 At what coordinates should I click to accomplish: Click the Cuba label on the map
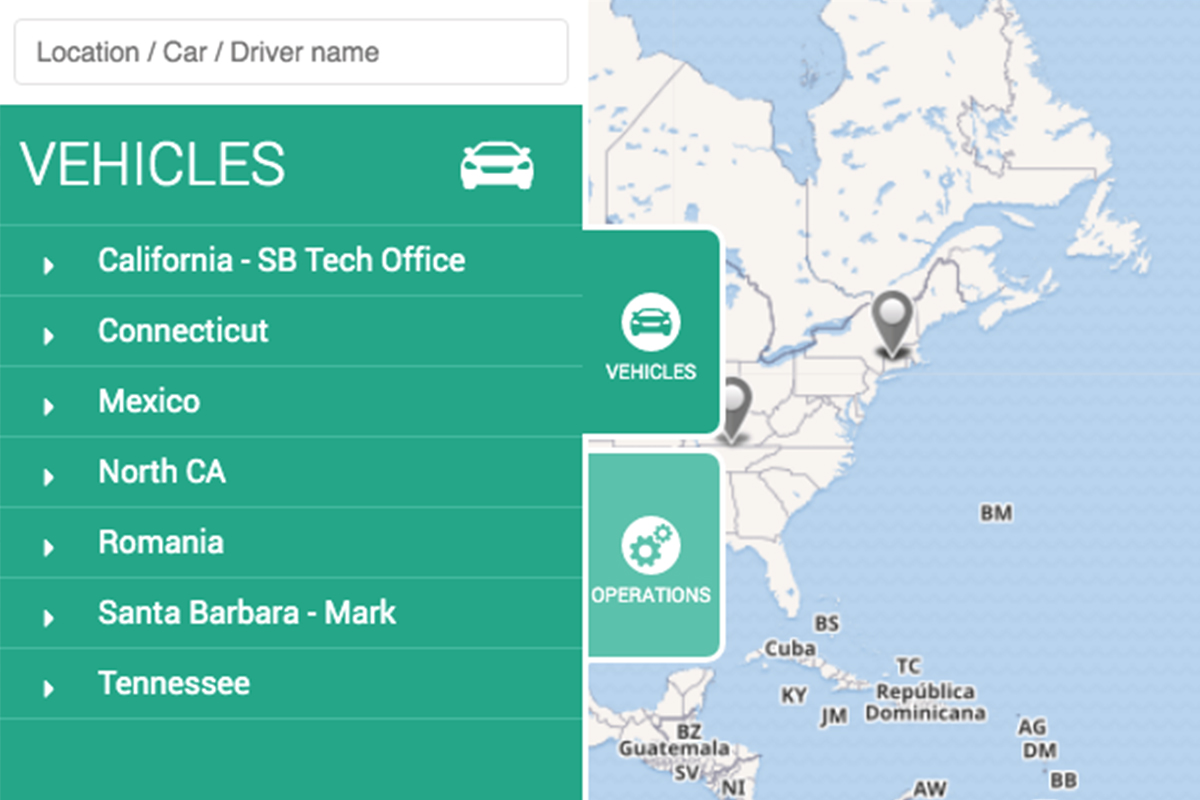790,648
